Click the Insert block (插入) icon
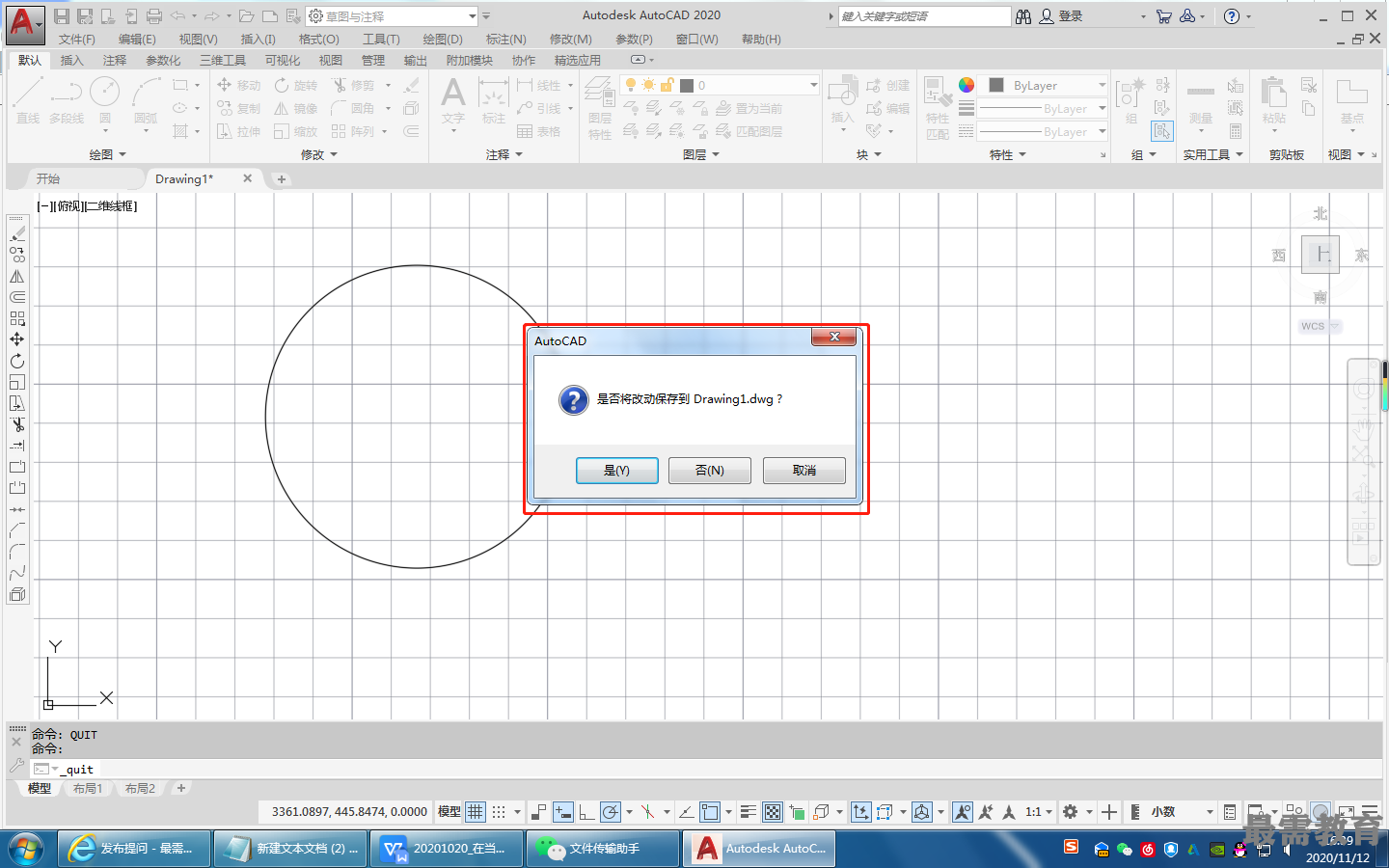Image resolution: width=1389 pixels, height=868 pixels. pos(843,100)
